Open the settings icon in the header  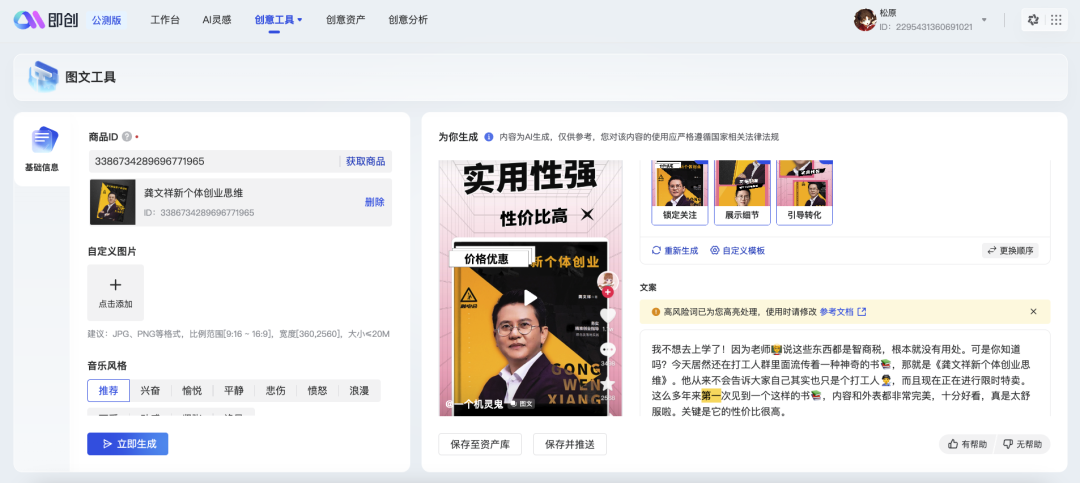pyautogui.click(x=1032, y=20)
